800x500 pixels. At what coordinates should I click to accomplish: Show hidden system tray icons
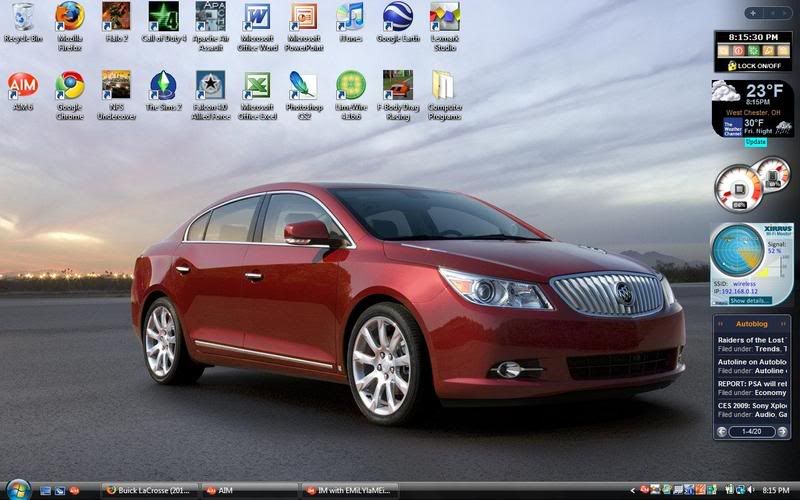(x=634, y=491)
